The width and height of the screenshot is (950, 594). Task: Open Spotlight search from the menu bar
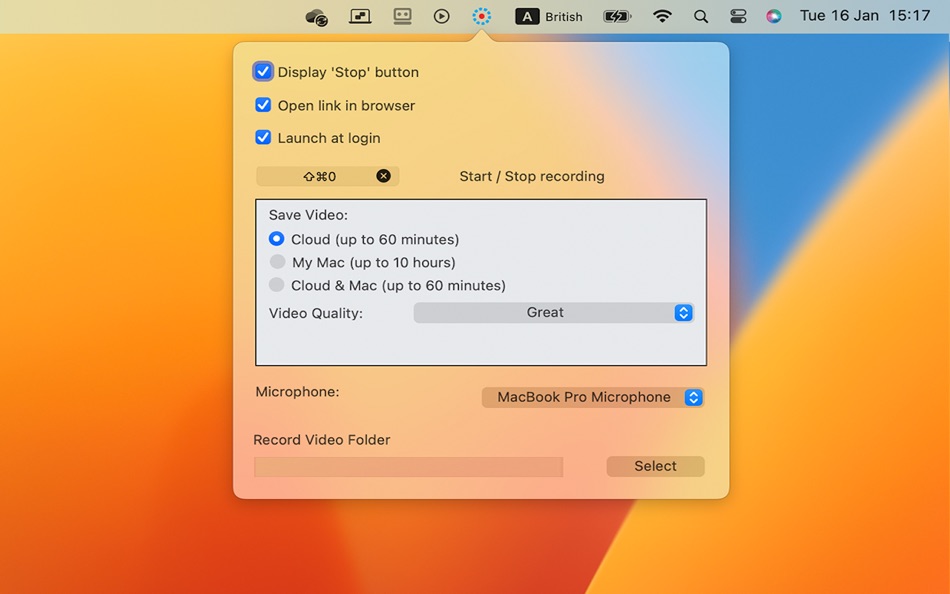[x=700, y=16]
